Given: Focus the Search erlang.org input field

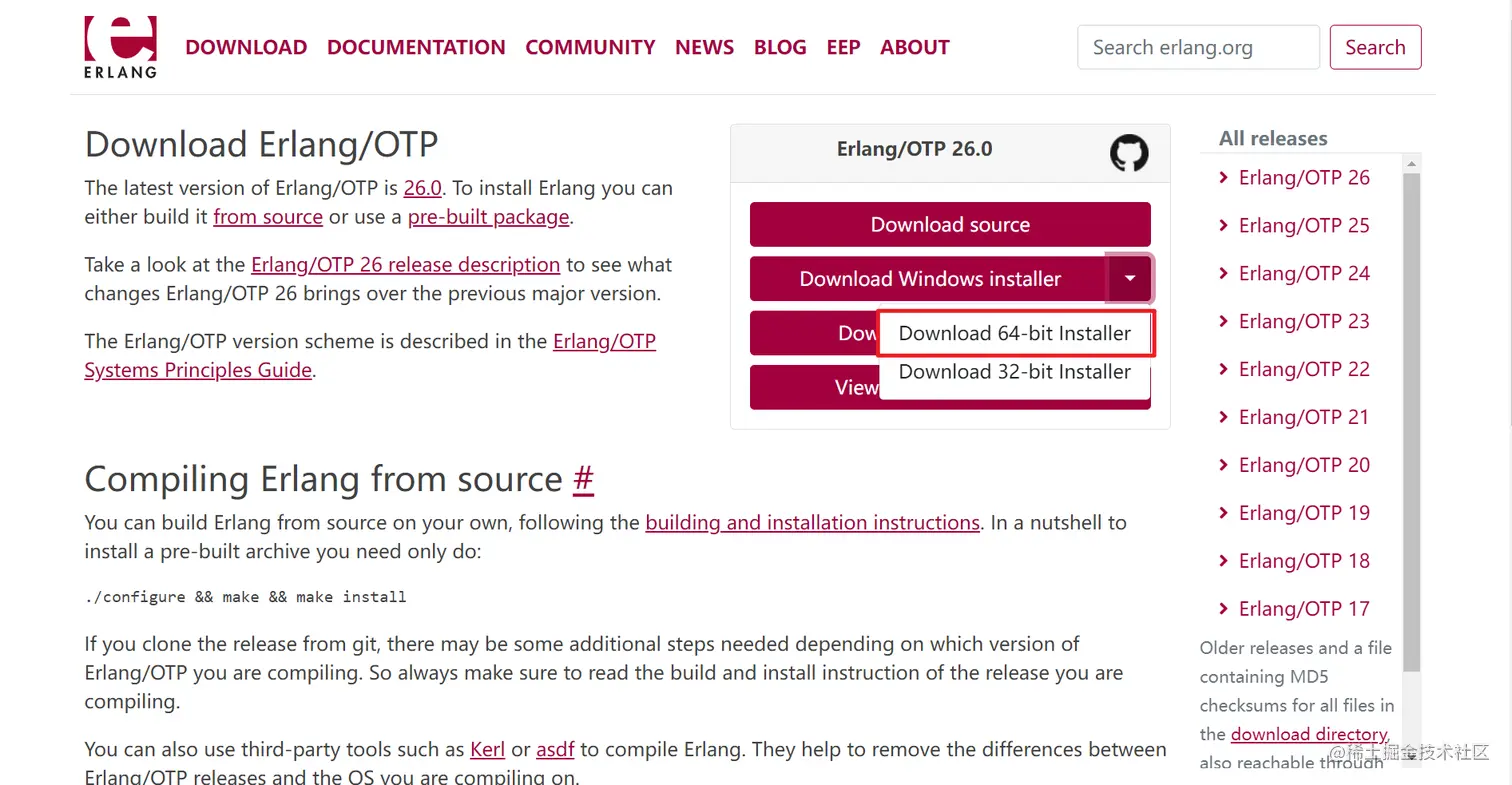Looking at the screenshot, I should (1198, 47).
